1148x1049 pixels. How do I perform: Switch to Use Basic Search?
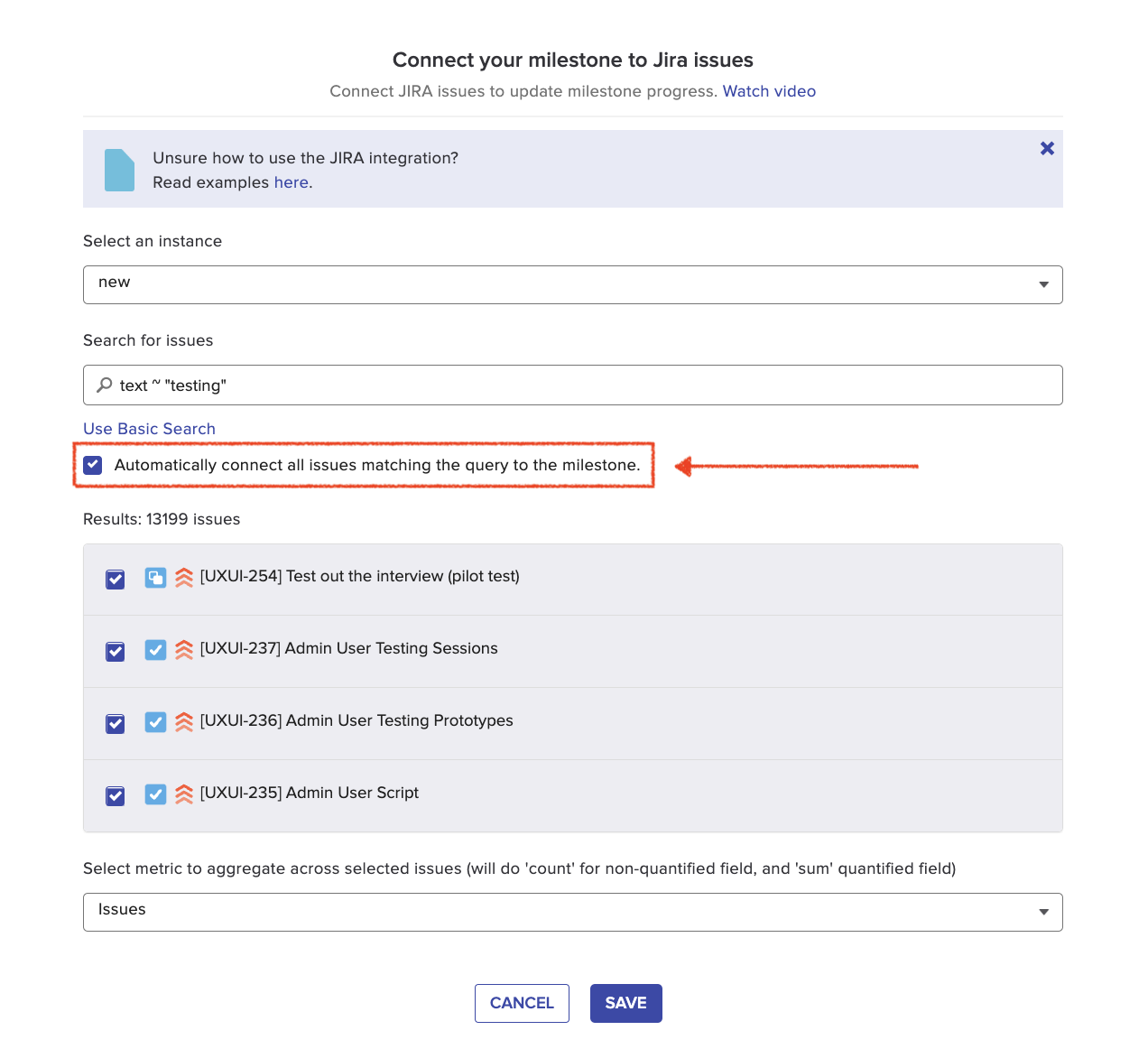[149, 429]
